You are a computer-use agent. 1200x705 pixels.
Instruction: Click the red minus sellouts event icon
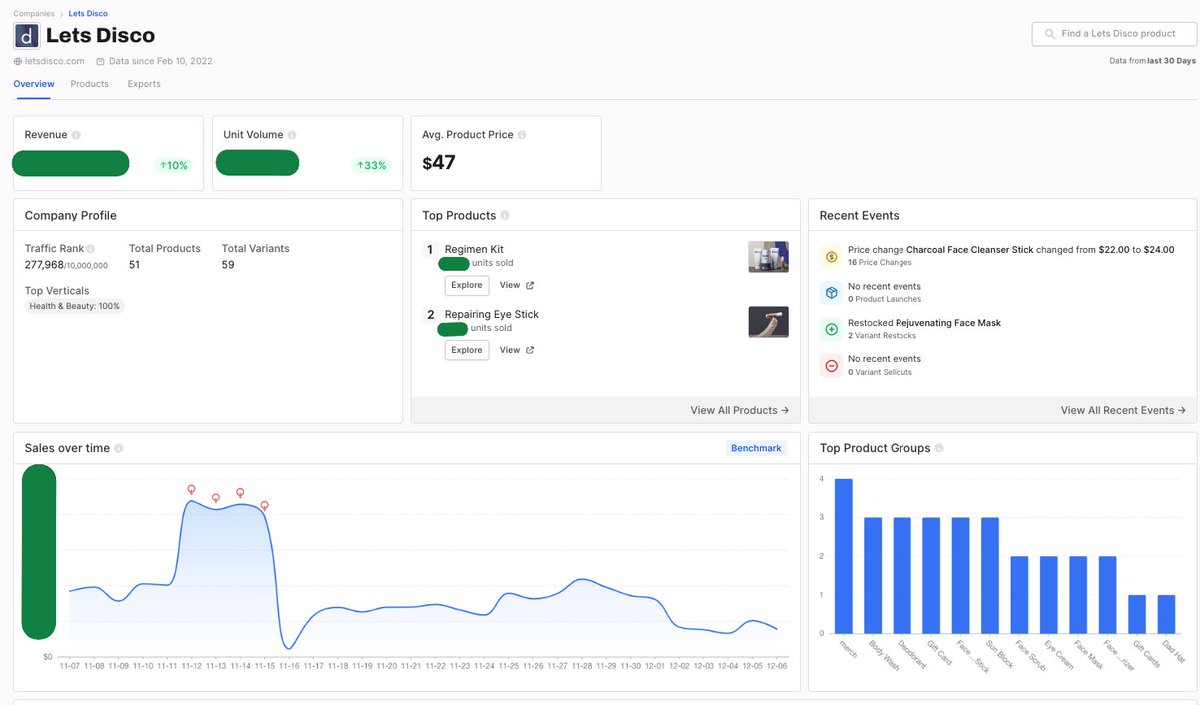832,365
